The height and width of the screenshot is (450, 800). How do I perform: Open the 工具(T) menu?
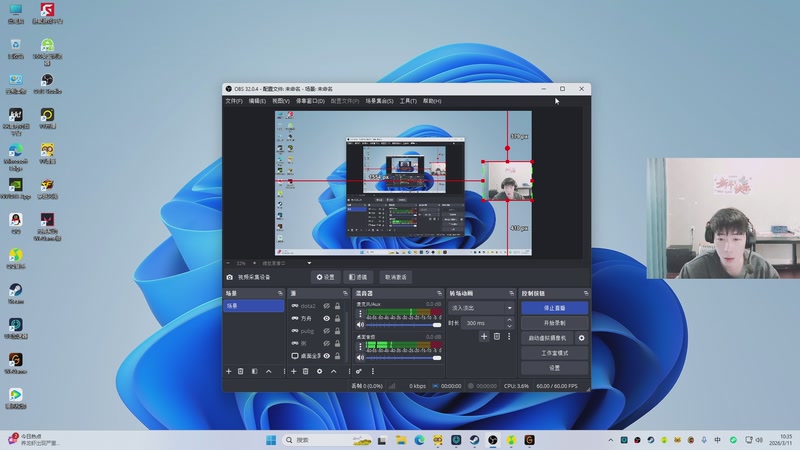408,101
